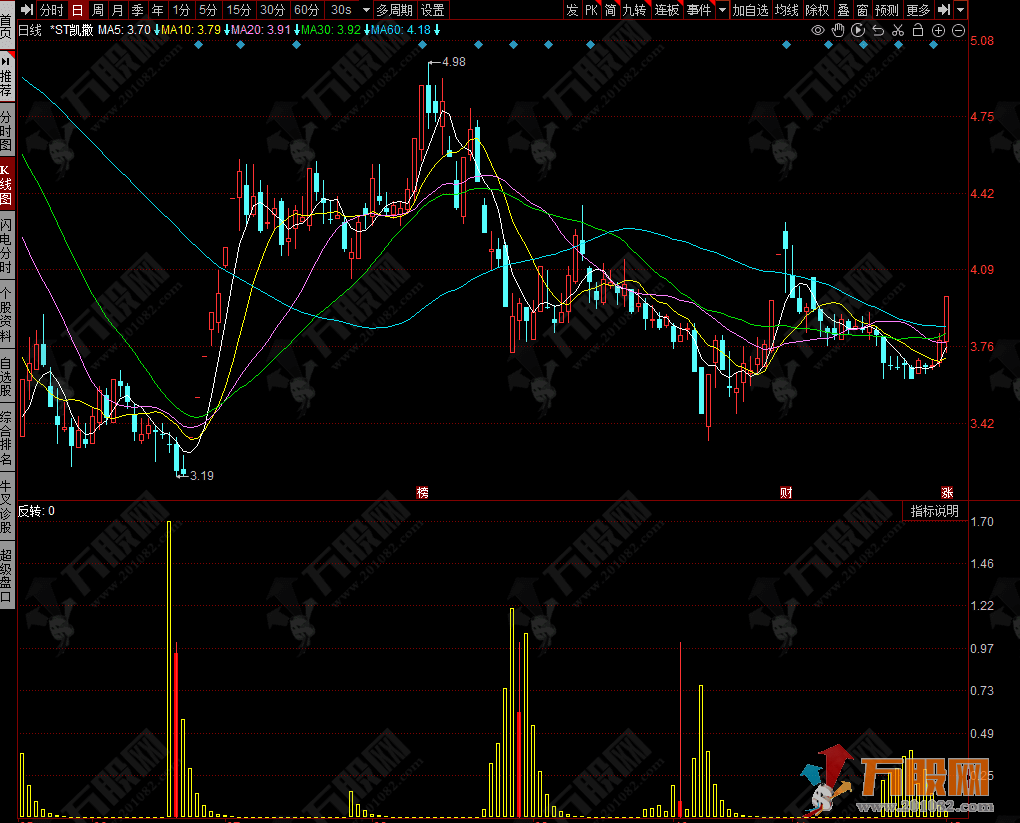Click the undo arrow icon
The height and width of the screenshot is (823, 1020).
click(878, 31)
